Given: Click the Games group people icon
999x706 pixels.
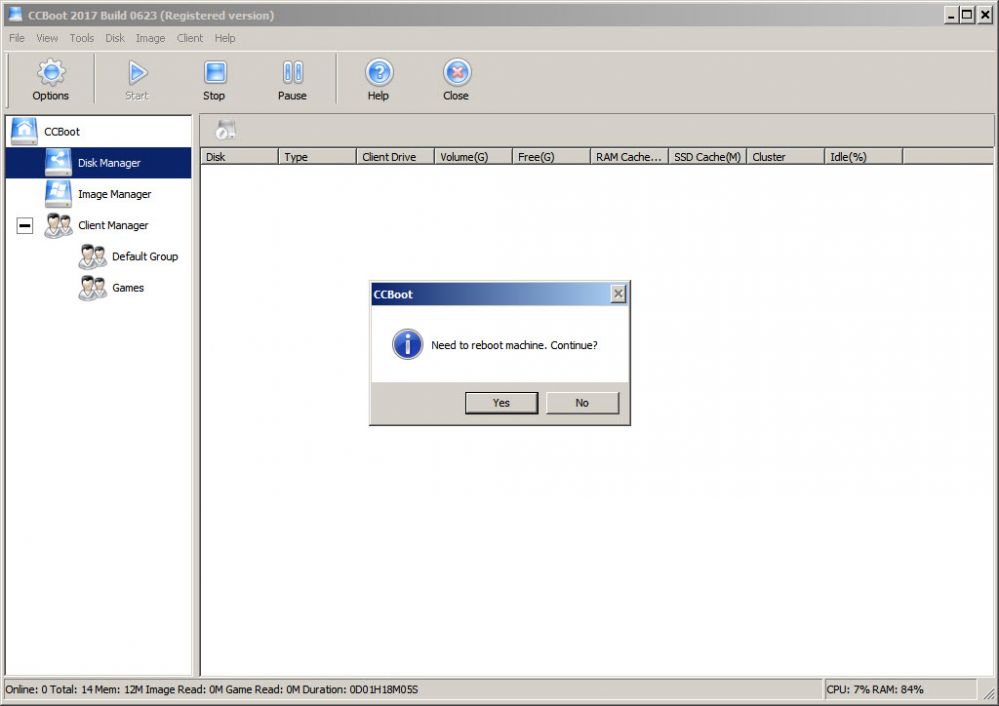Looking at the screenshot, I should (92, 287).
